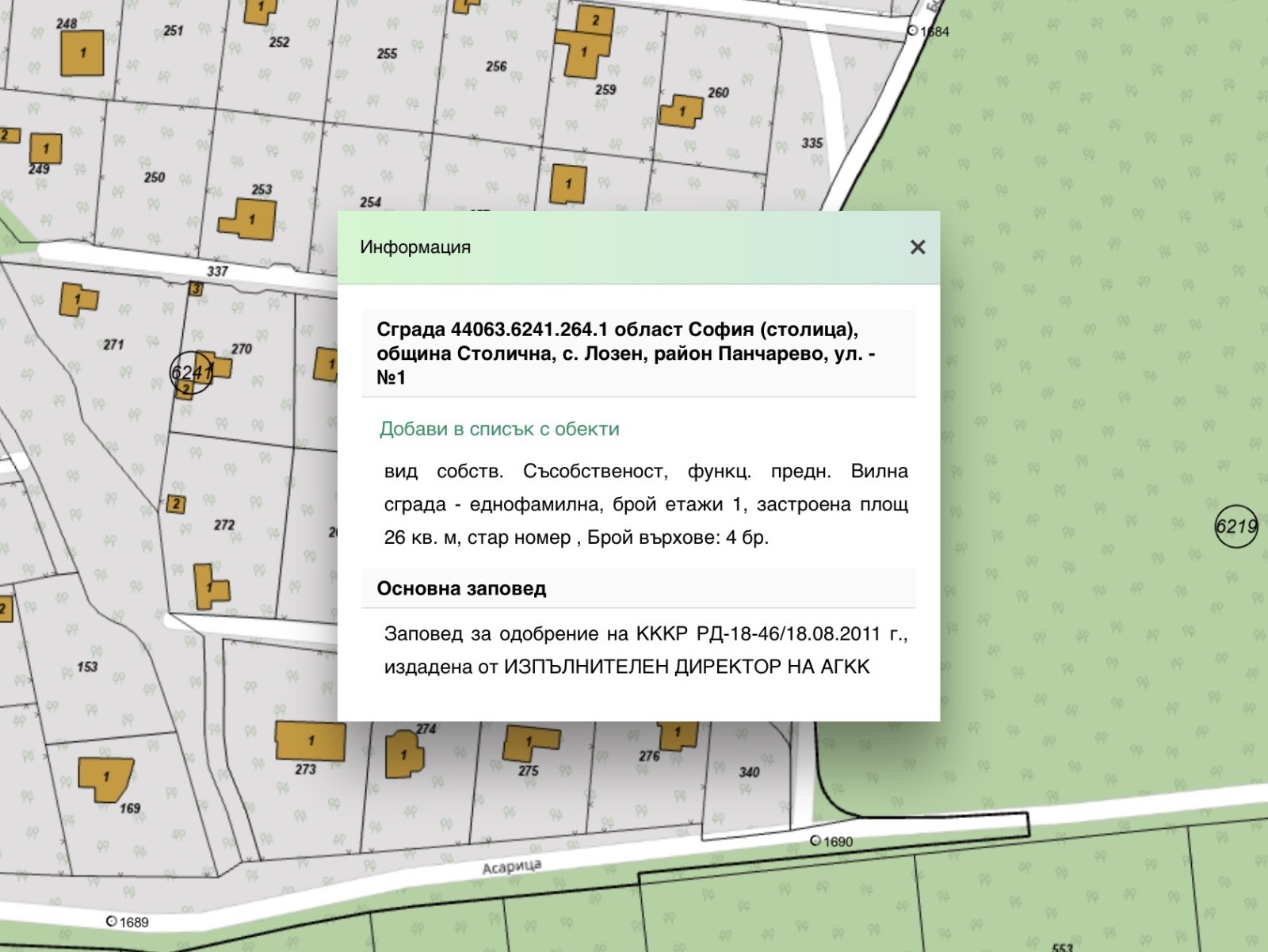
Task: Select the building above label 273
Action: pyautogui.click(x=310, y=741)
